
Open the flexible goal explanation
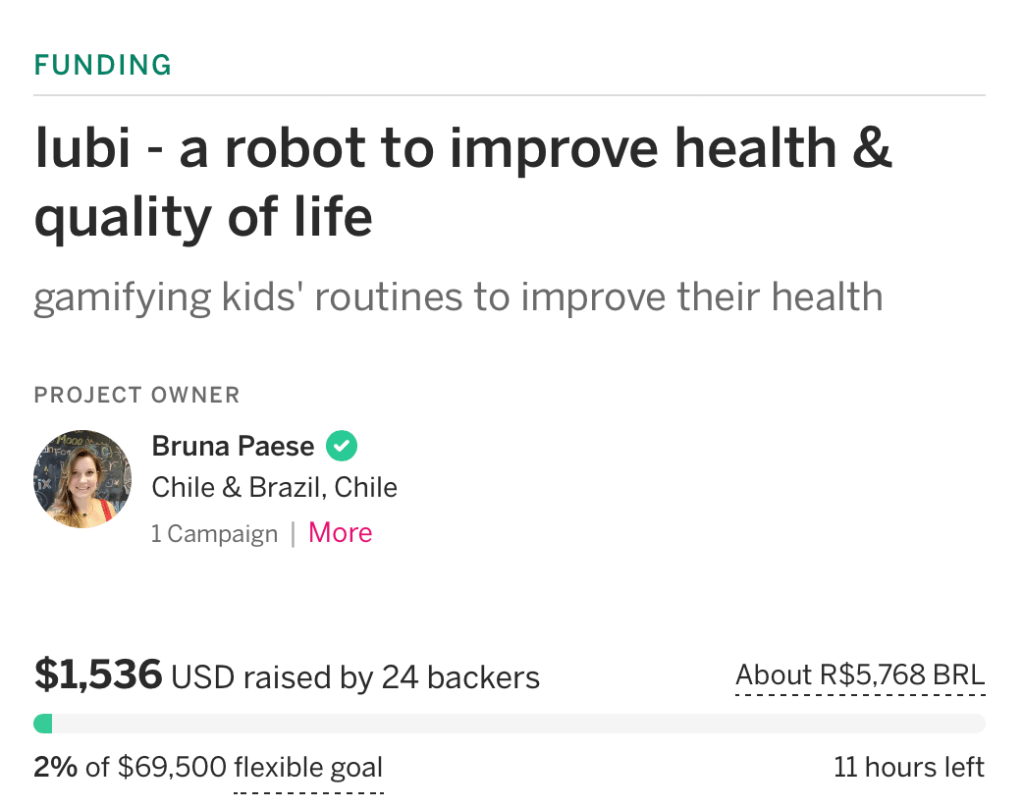pyautogui.click(x=308, y=768)
